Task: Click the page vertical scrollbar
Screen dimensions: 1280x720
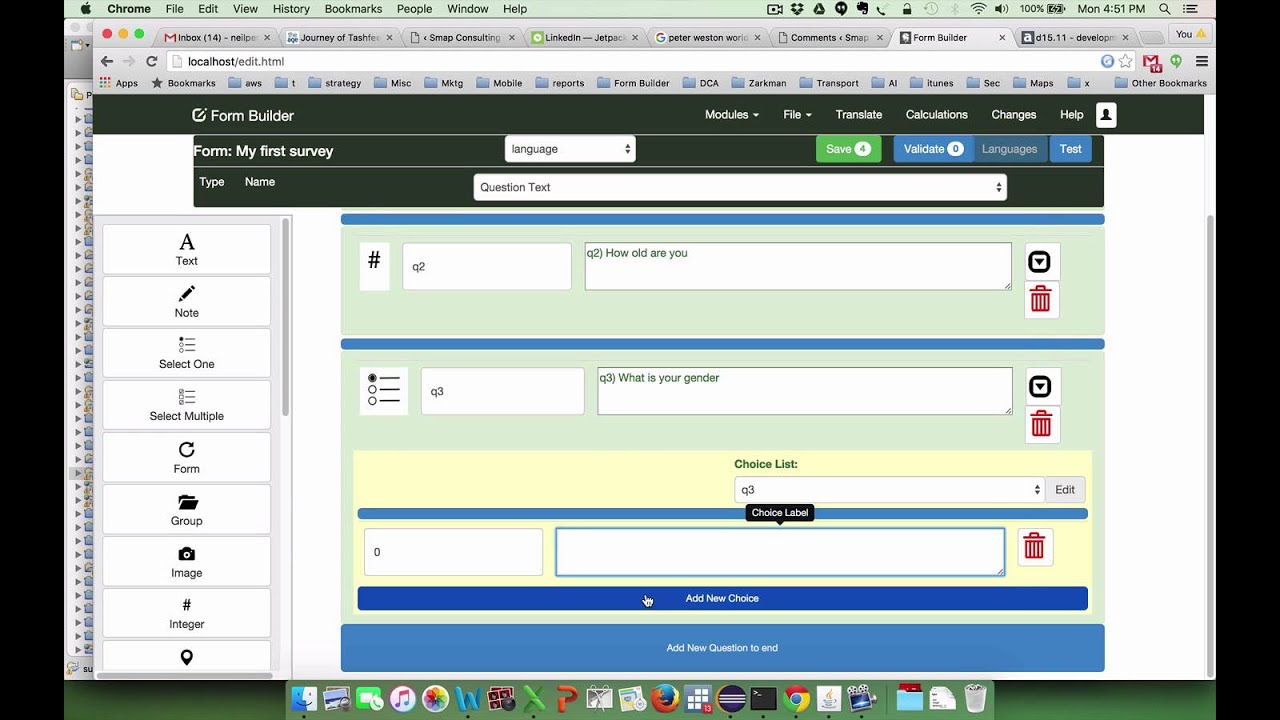Action: (x=1210, y=445)
